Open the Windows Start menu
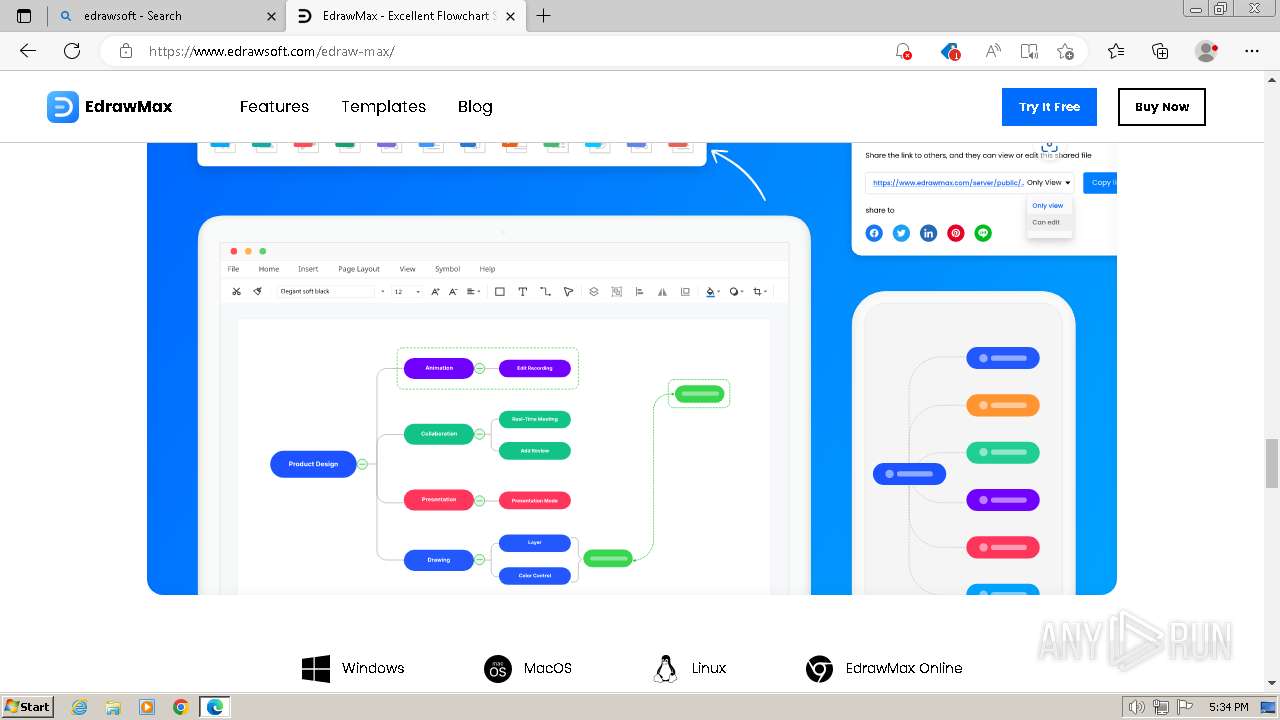Screen dimensions: 1280x720 pos(27,707)
